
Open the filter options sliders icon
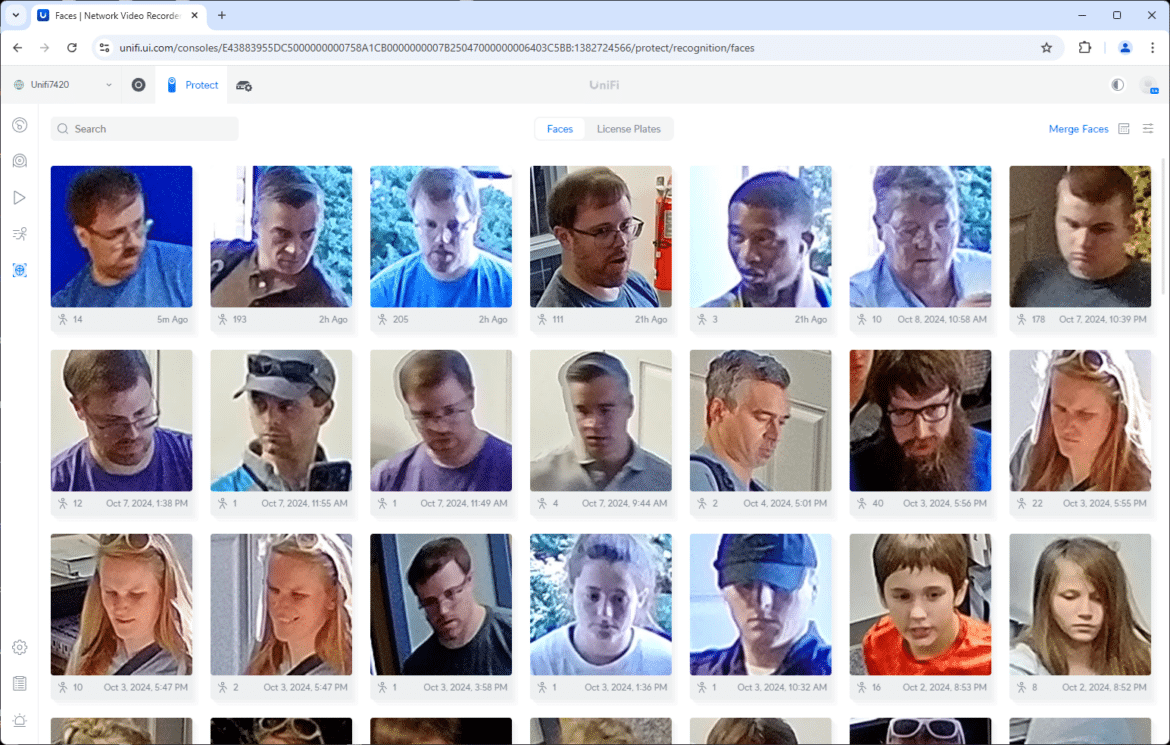(1148, 128)
